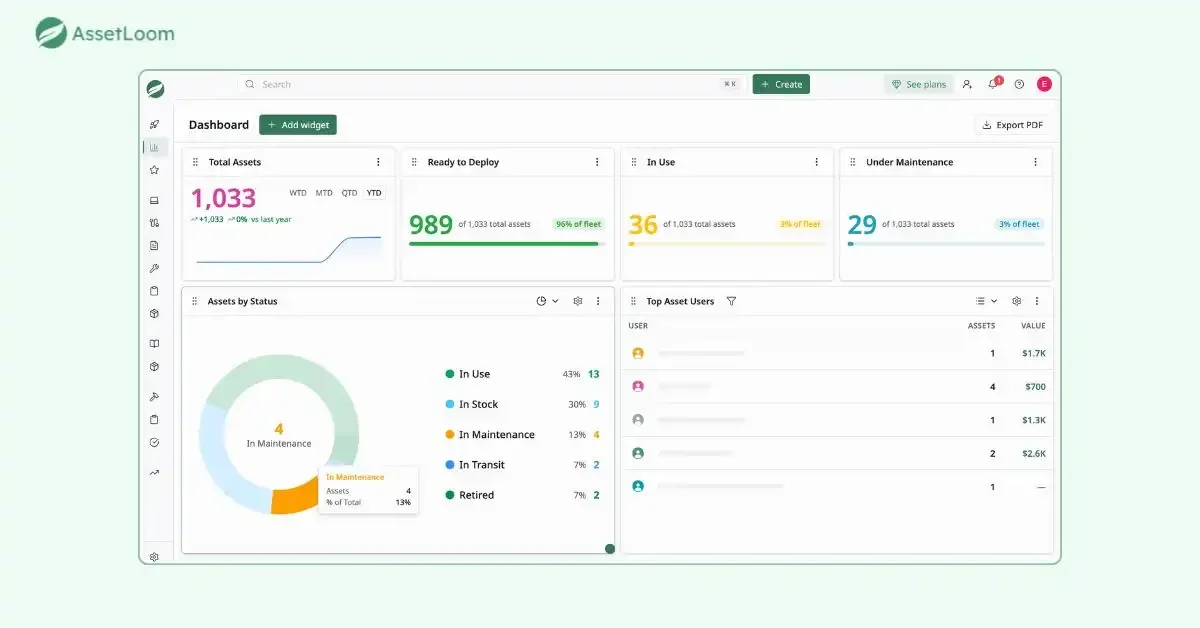Viewport: 1200px width, 628px height.
Task: Open settings gear at sidebar bottom
Action: (x=154, y=557)
